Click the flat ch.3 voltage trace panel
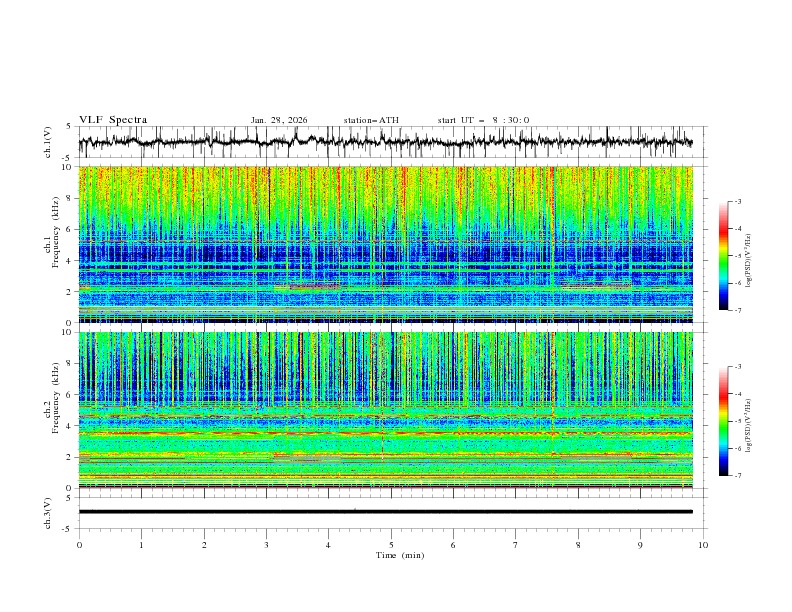The height and width of the screenshot is (612, 792). 391,512
